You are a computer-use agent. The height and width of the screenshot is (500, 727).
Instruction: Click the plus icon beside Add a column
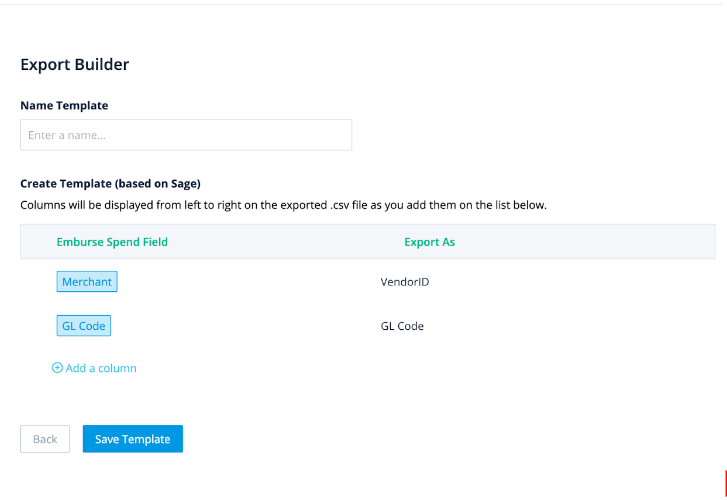tap(57, 368)
